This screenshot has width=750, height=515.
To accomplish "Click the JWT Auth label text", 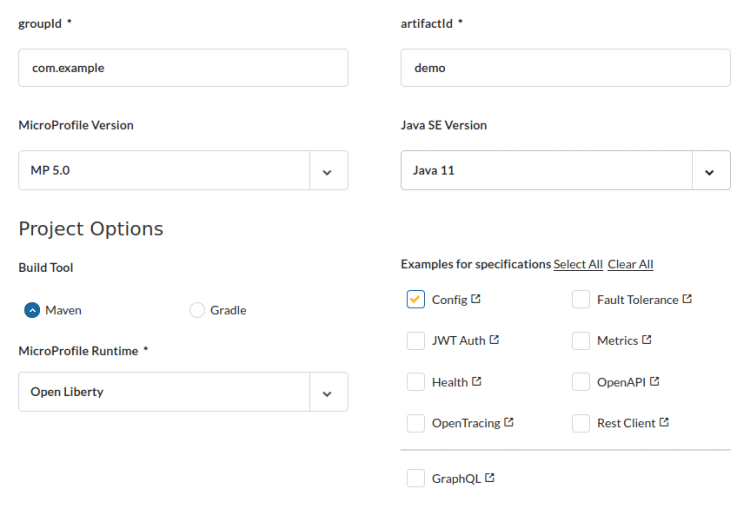I will pyautogui.click(x=459, y=340).
